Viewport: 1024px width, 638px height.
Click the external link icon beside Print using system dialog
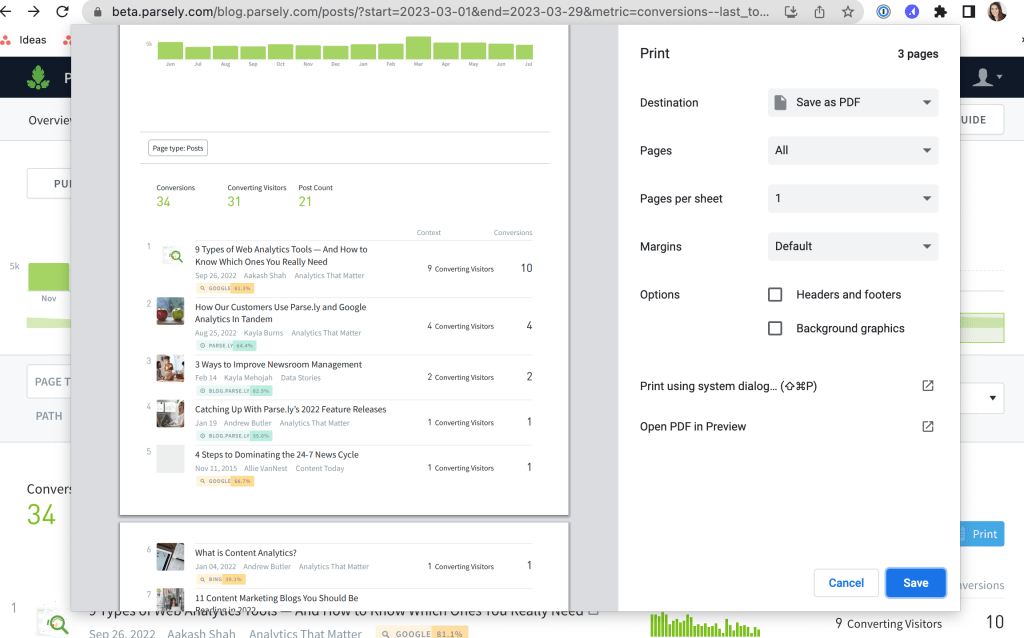click(927, 385)
